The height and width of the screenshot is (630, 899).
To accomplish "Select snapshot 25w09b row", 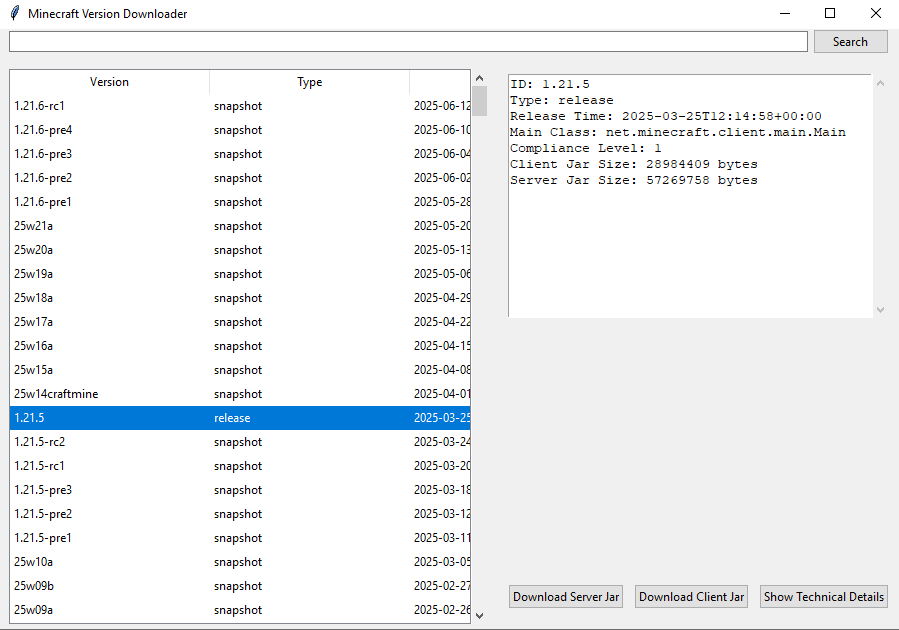I will click(240, 586).
